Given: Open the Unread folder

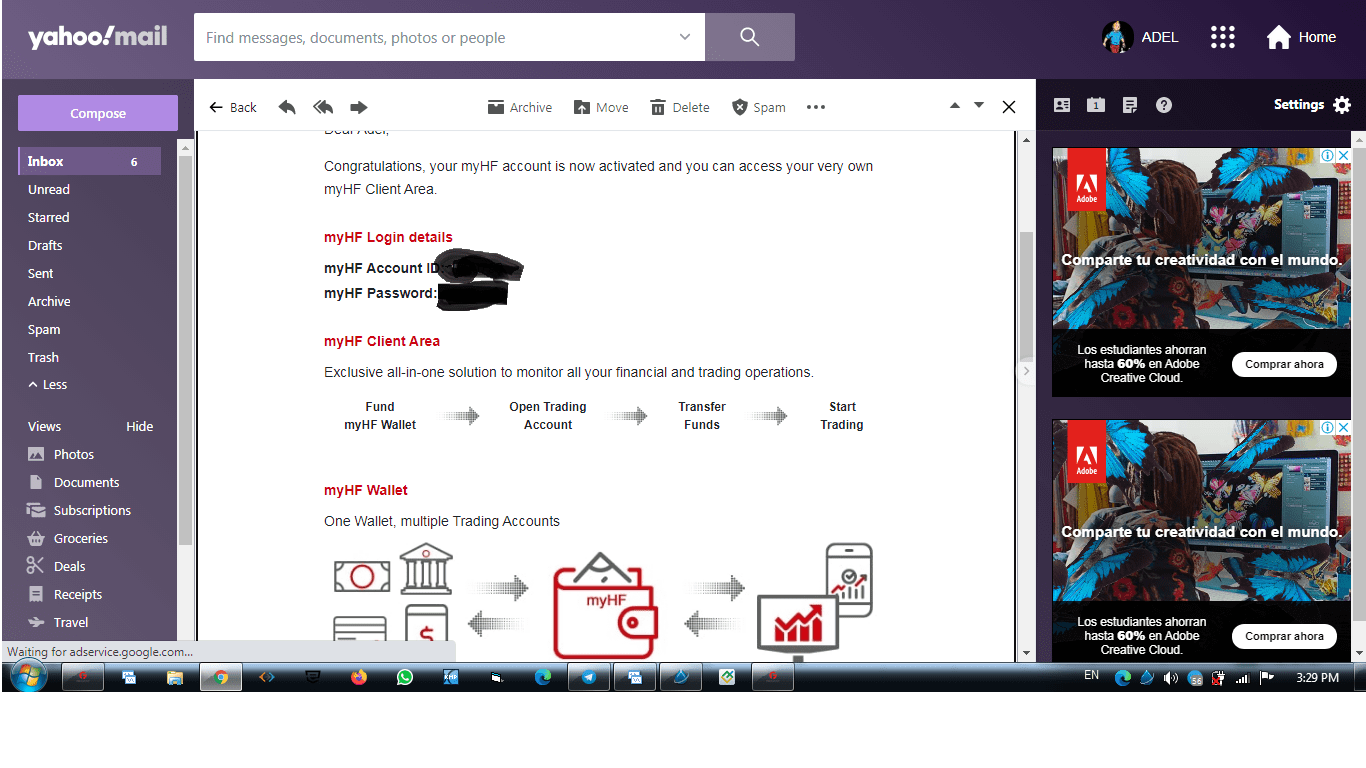Looking at the screenshot, I should click(x=49, y=189).
